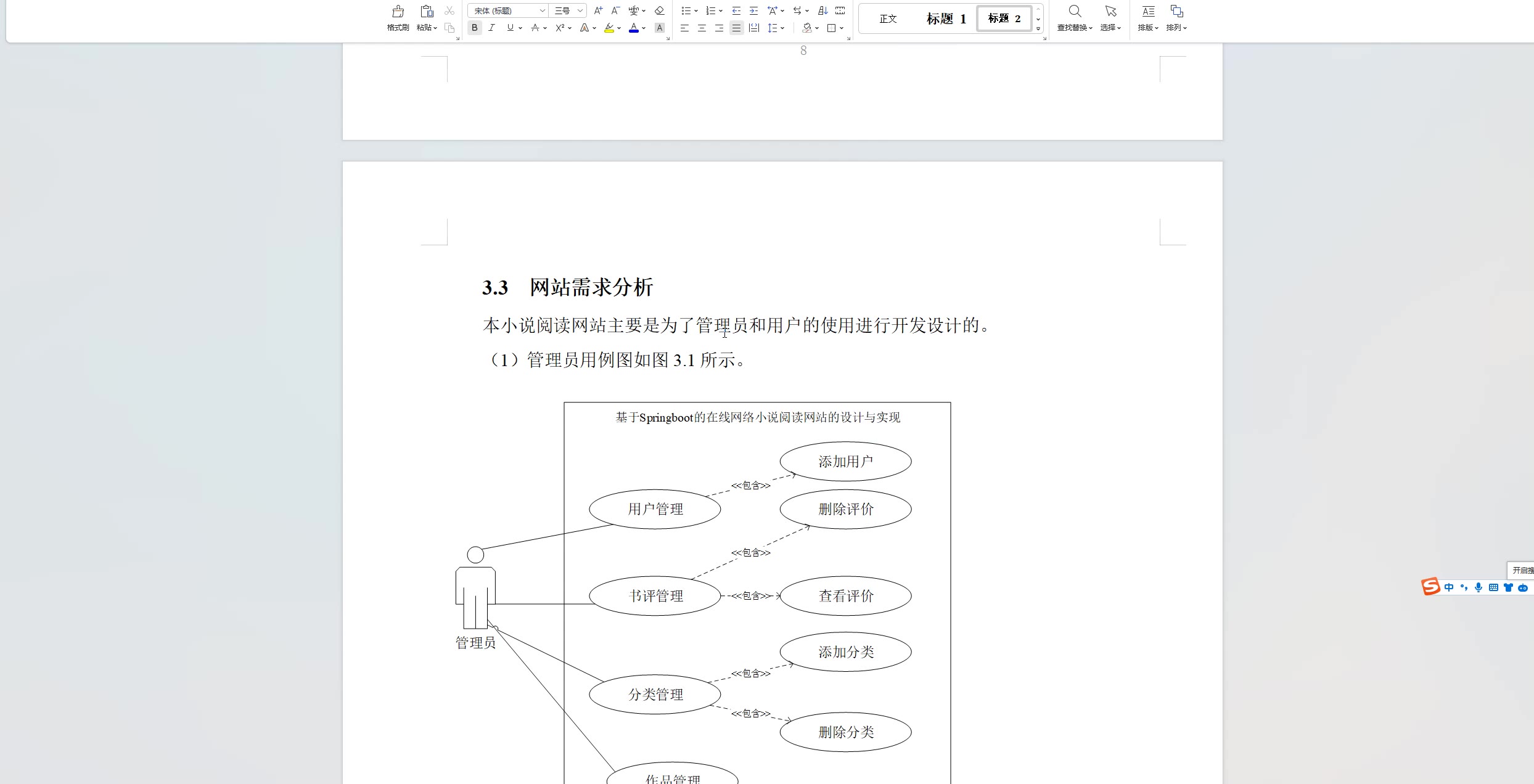
Task: Open the font dialog launcher arrow
Action: [668, 38]
